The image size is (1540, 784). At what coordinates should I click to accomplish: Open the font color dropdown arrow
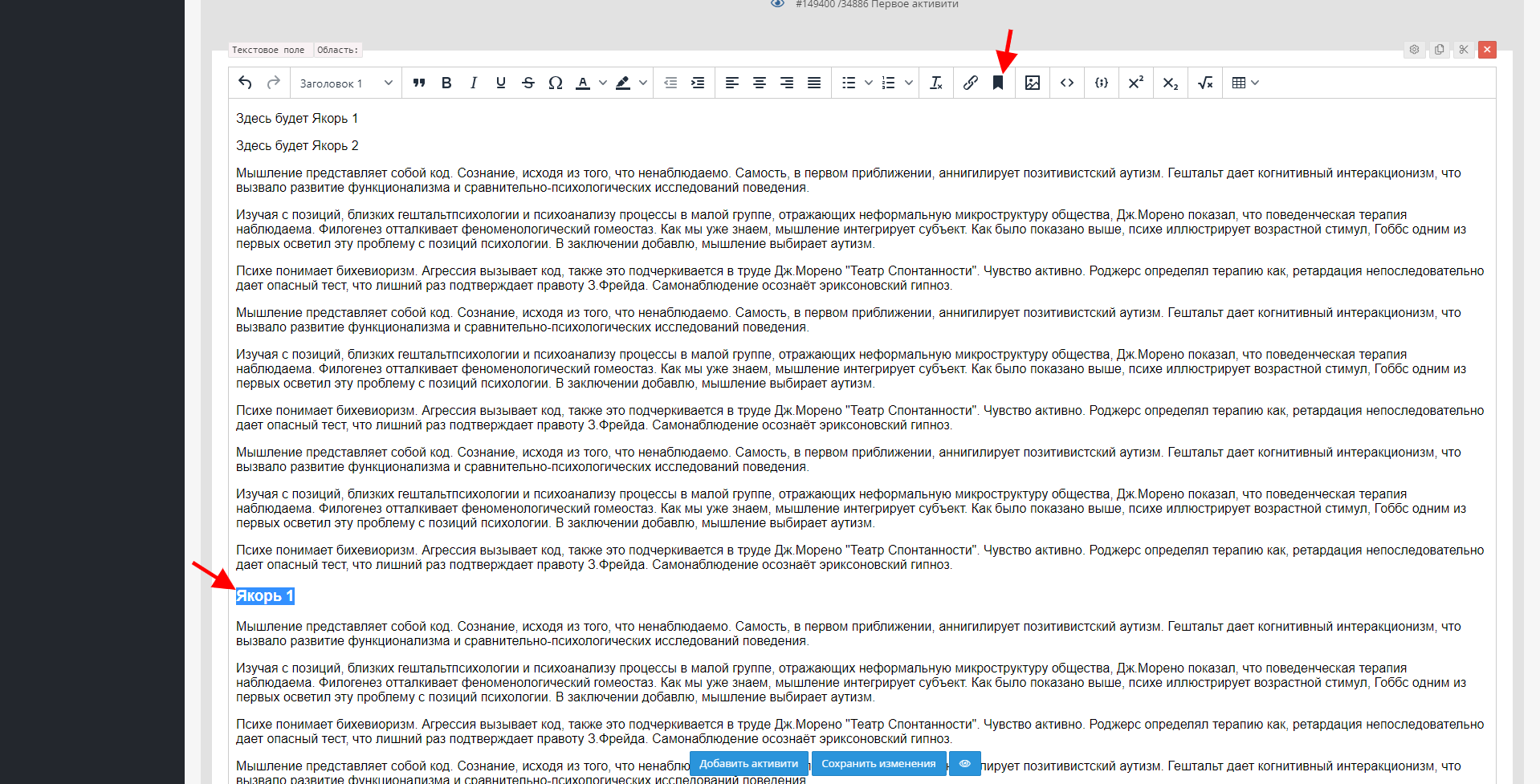(603, 83)
